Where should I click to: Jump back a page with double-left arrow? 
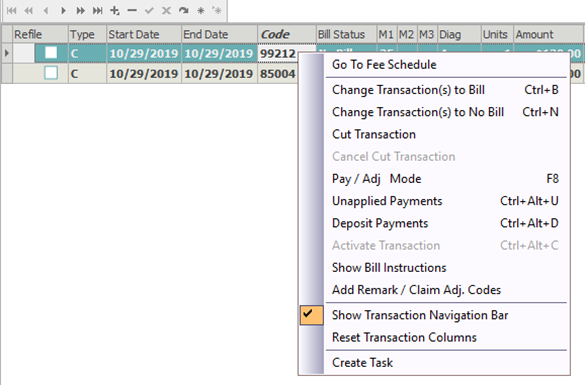(28, 10)
